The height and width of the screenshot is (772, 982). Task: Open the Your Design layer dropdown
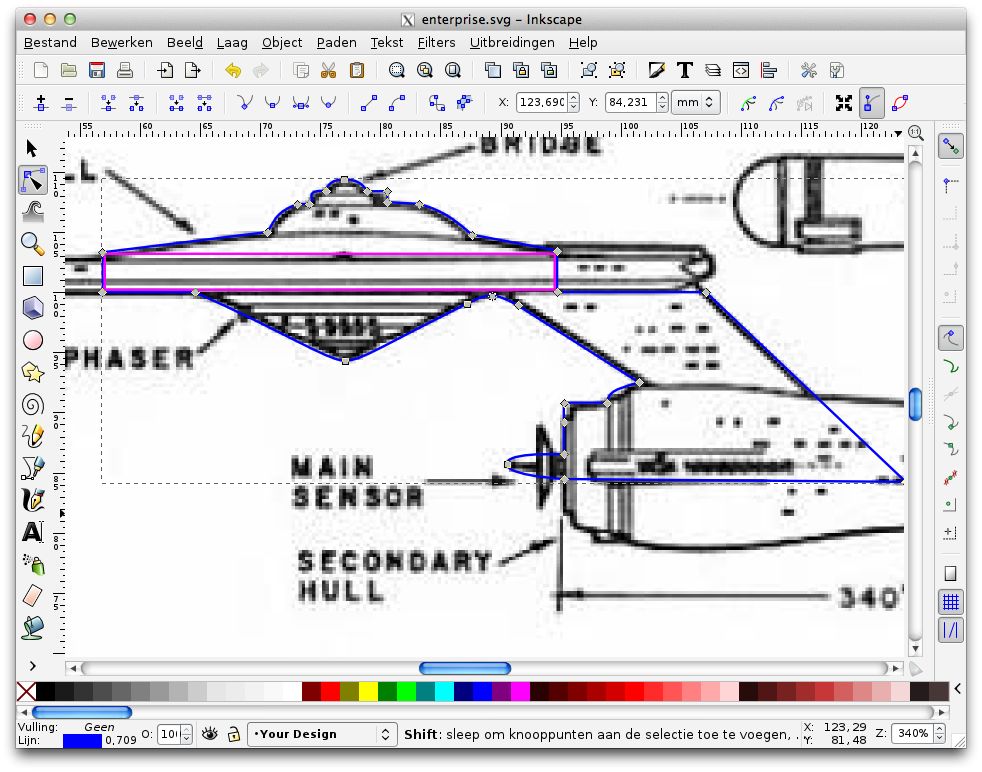click(x=322, y=734)
